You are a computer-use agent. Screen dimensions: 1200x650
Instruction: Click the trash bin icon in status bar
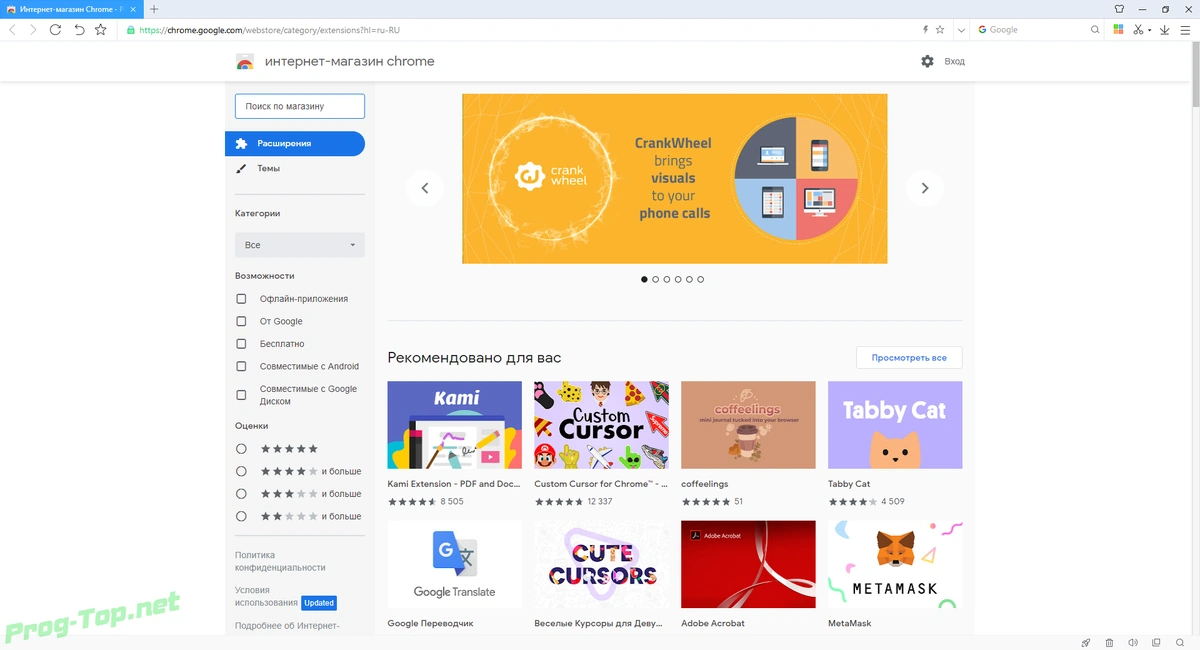pos(1111,642)
